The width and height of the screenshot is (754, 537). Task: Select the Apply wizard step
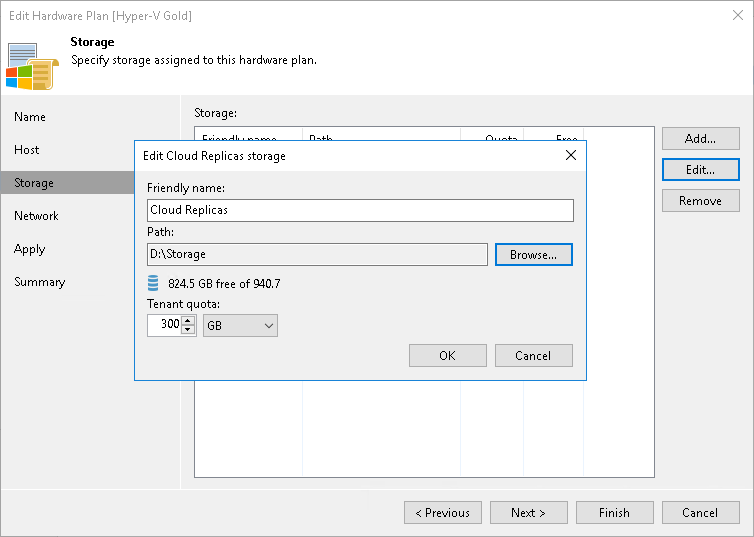click(29, 249)
